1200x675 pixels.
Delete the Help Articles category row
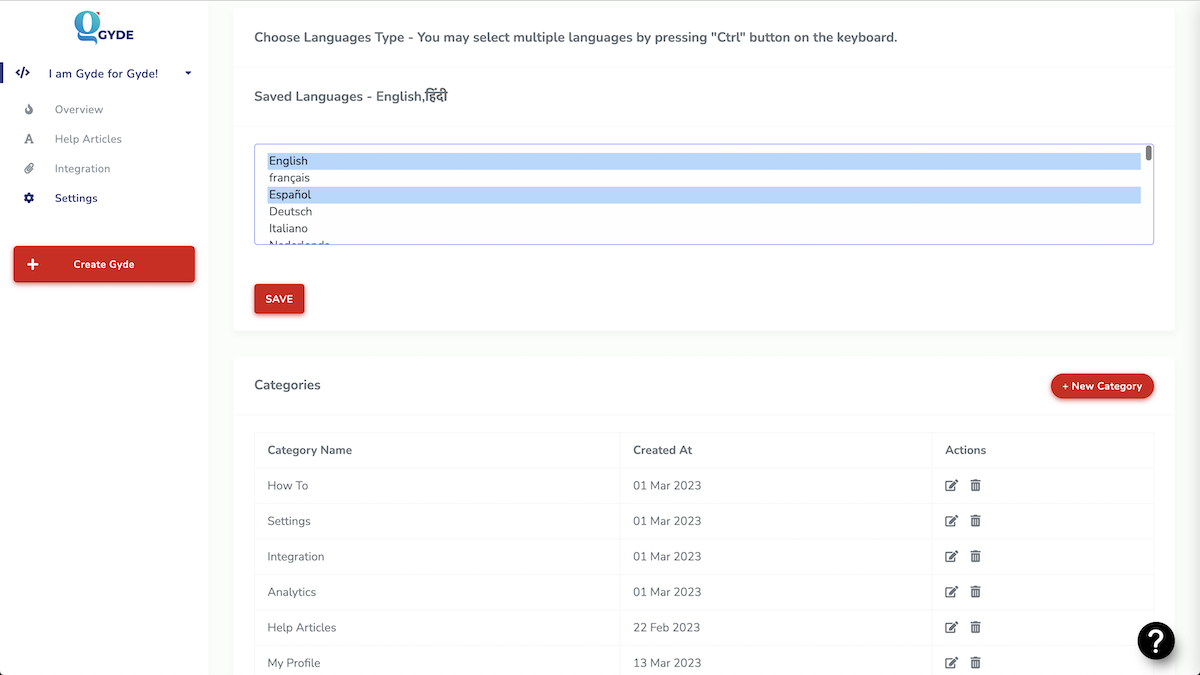pos(975,628)
